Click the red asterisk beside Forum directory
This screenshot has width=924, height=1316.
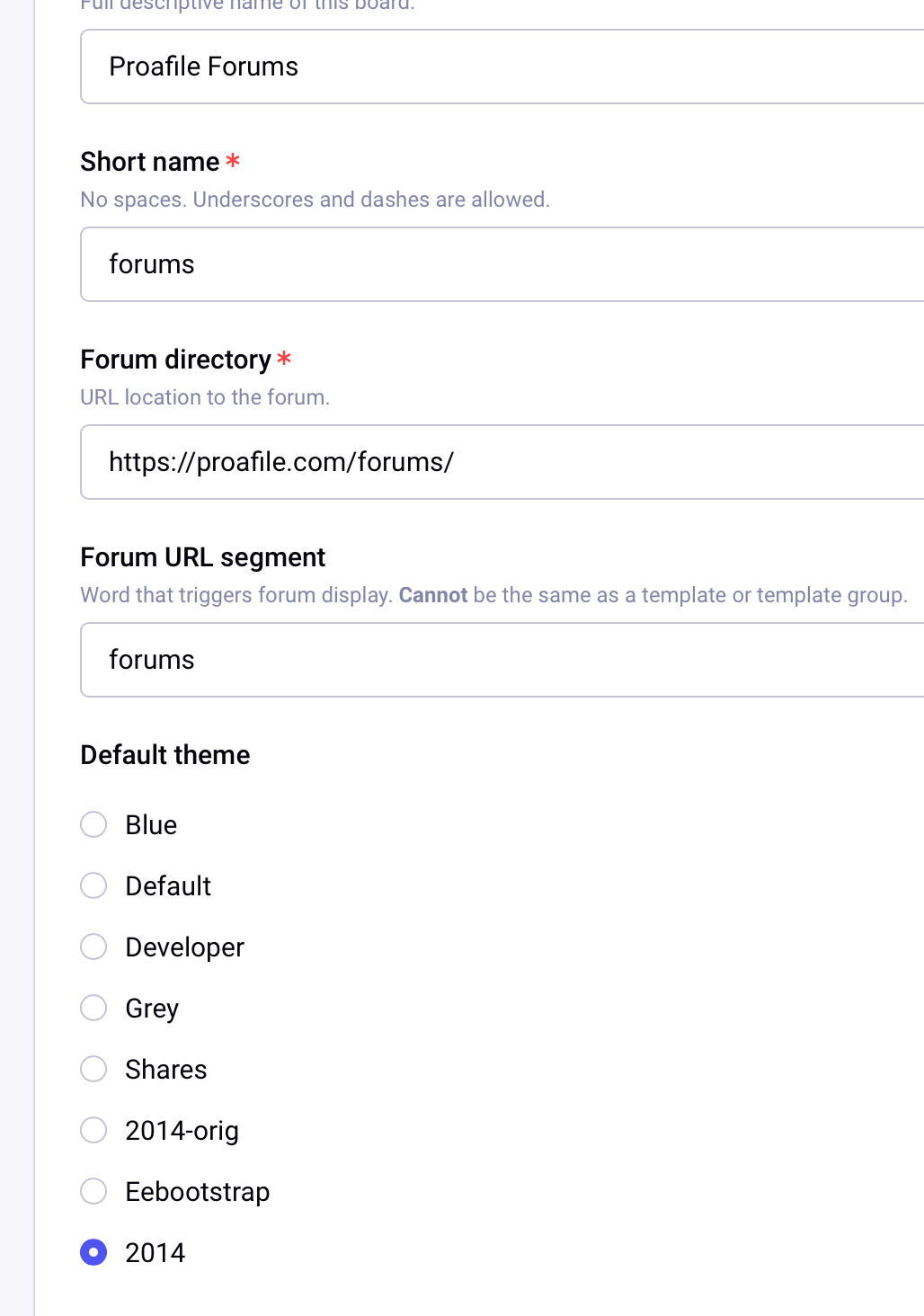click(284, 359)
